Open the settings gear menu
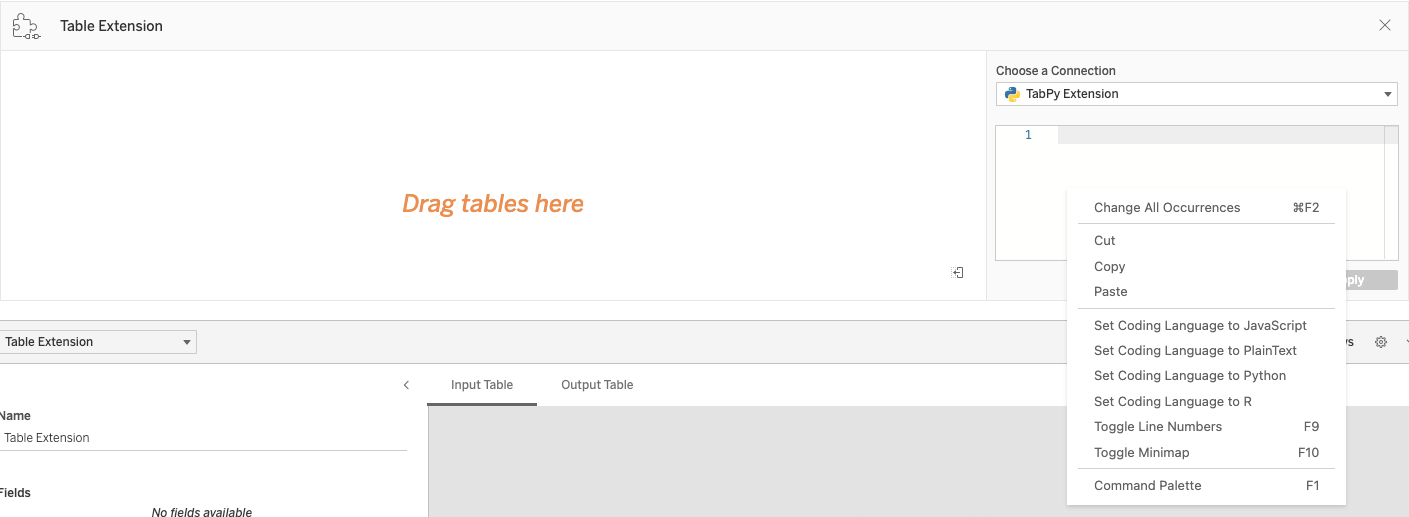This screenshot has height=517, width=1409. [x=1381, y=342]
